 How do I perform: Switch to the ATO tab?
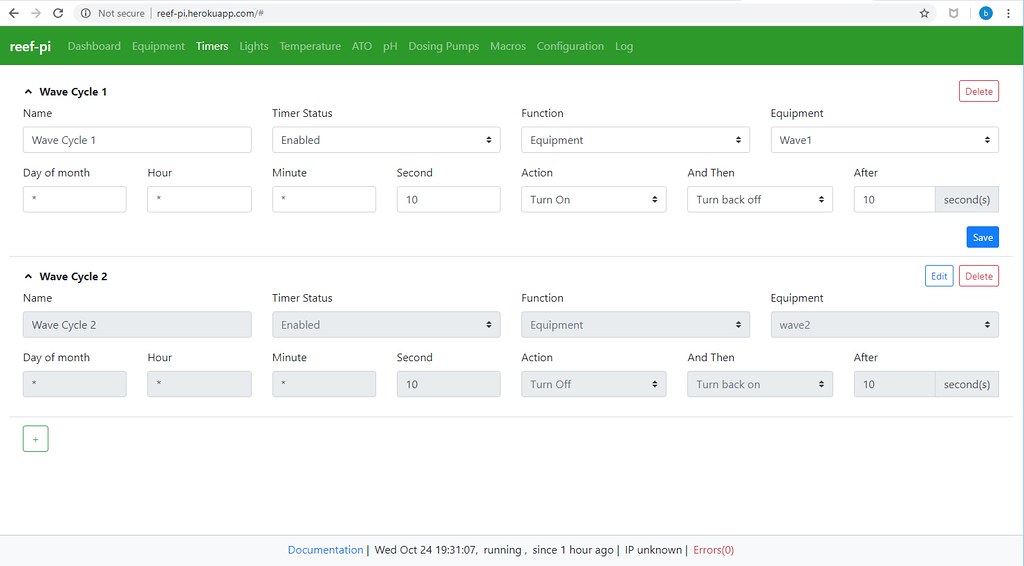point(362,46)
